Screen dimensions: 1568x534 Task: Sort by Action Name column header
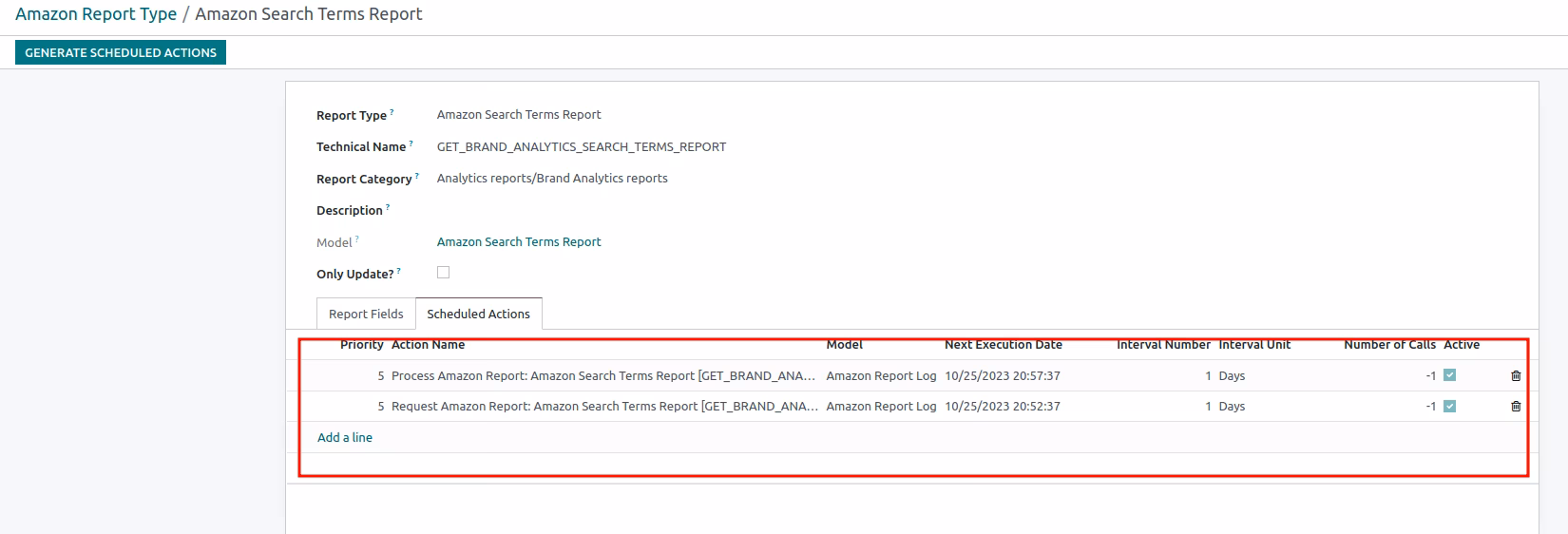pyautogui.click(x=429, y=345)
